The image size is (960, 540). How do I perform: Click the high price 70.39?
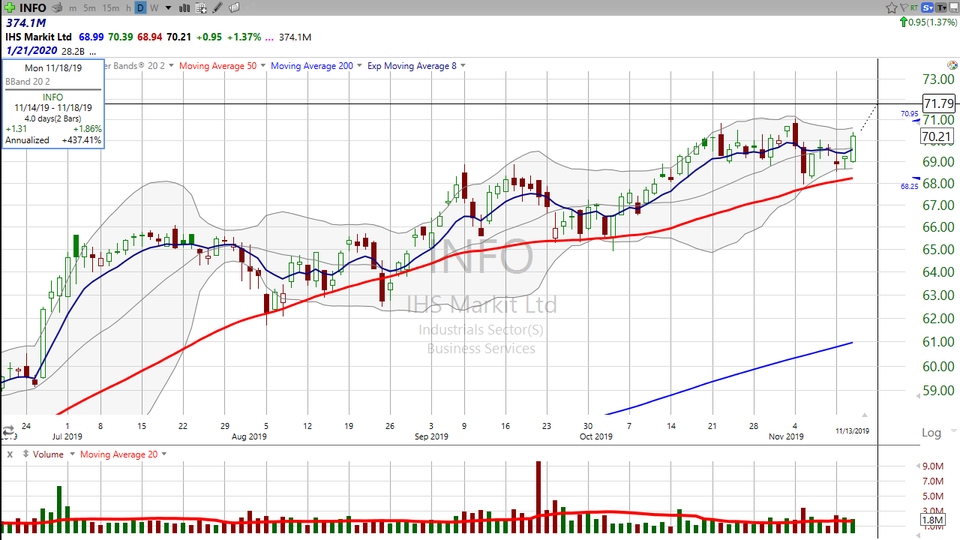point(120,37)
